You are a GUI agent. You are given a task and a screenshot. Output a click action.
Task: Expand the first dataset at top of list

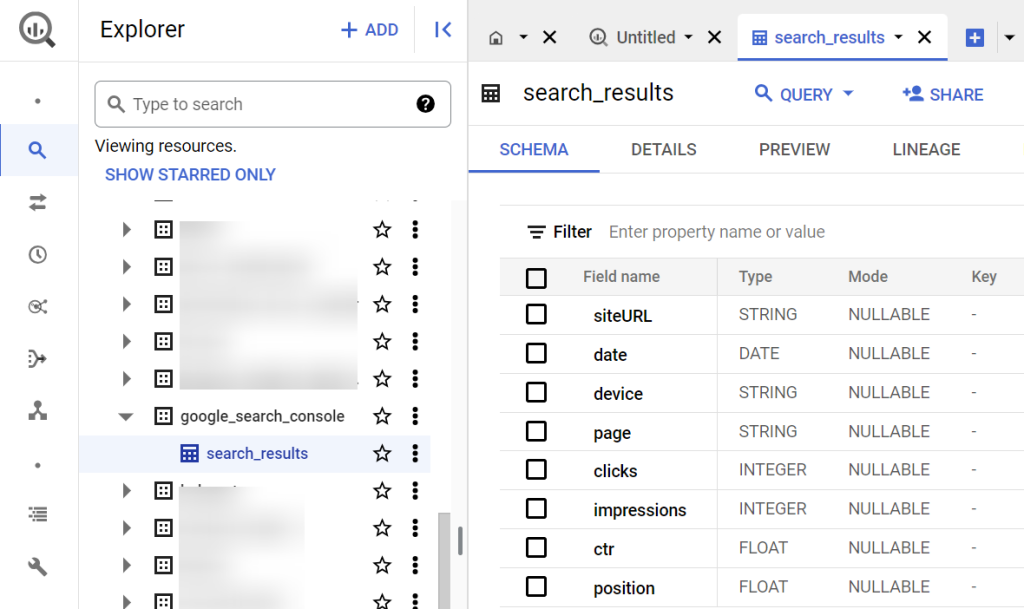point(127,229)
